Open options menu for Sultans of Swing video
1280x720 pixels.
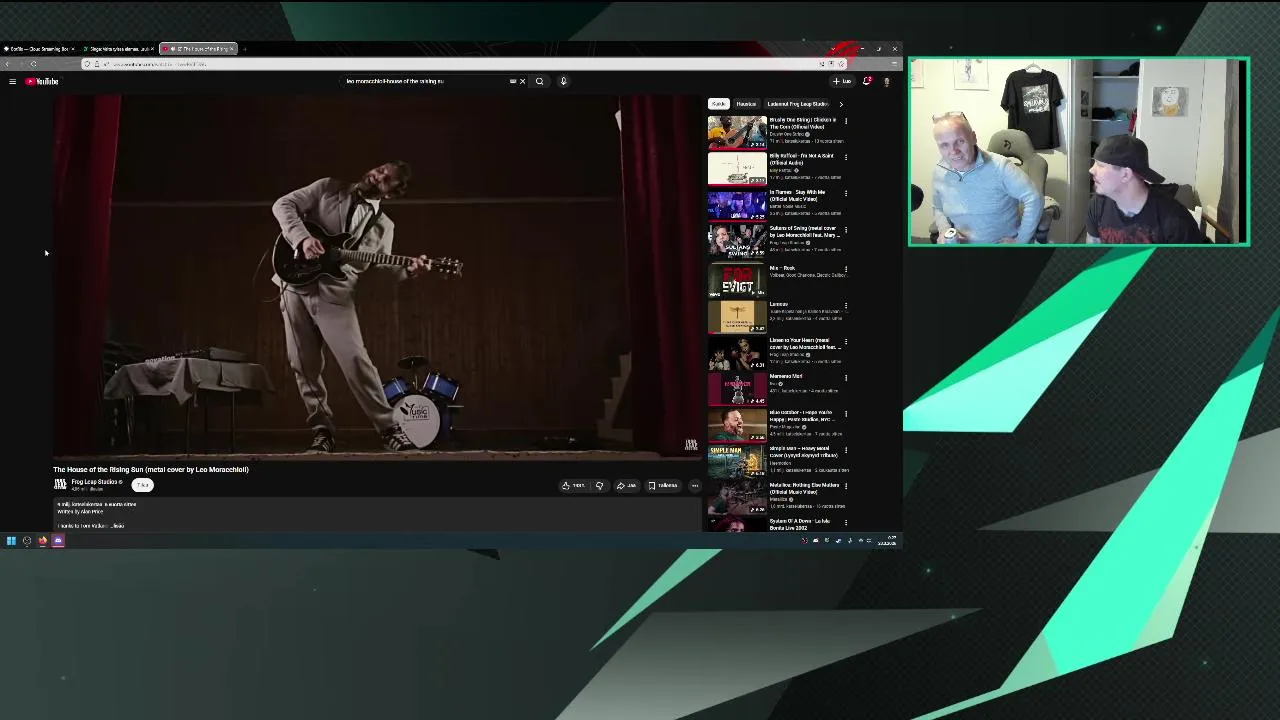(x=846, y=229)
